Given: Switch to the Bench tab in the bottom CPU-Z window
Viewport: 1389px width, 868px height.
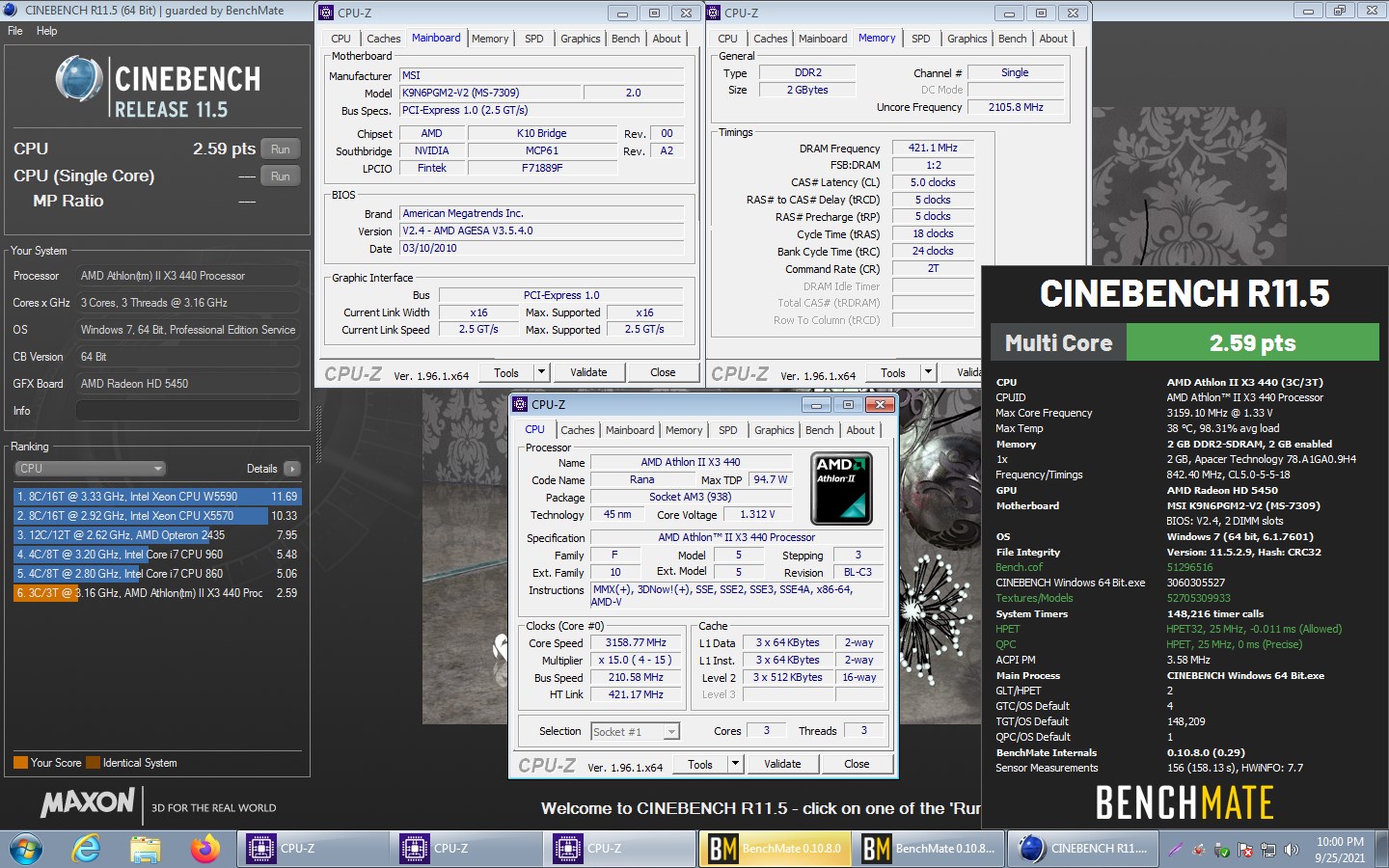Looking at the screenshot, I should coord(820,430).
